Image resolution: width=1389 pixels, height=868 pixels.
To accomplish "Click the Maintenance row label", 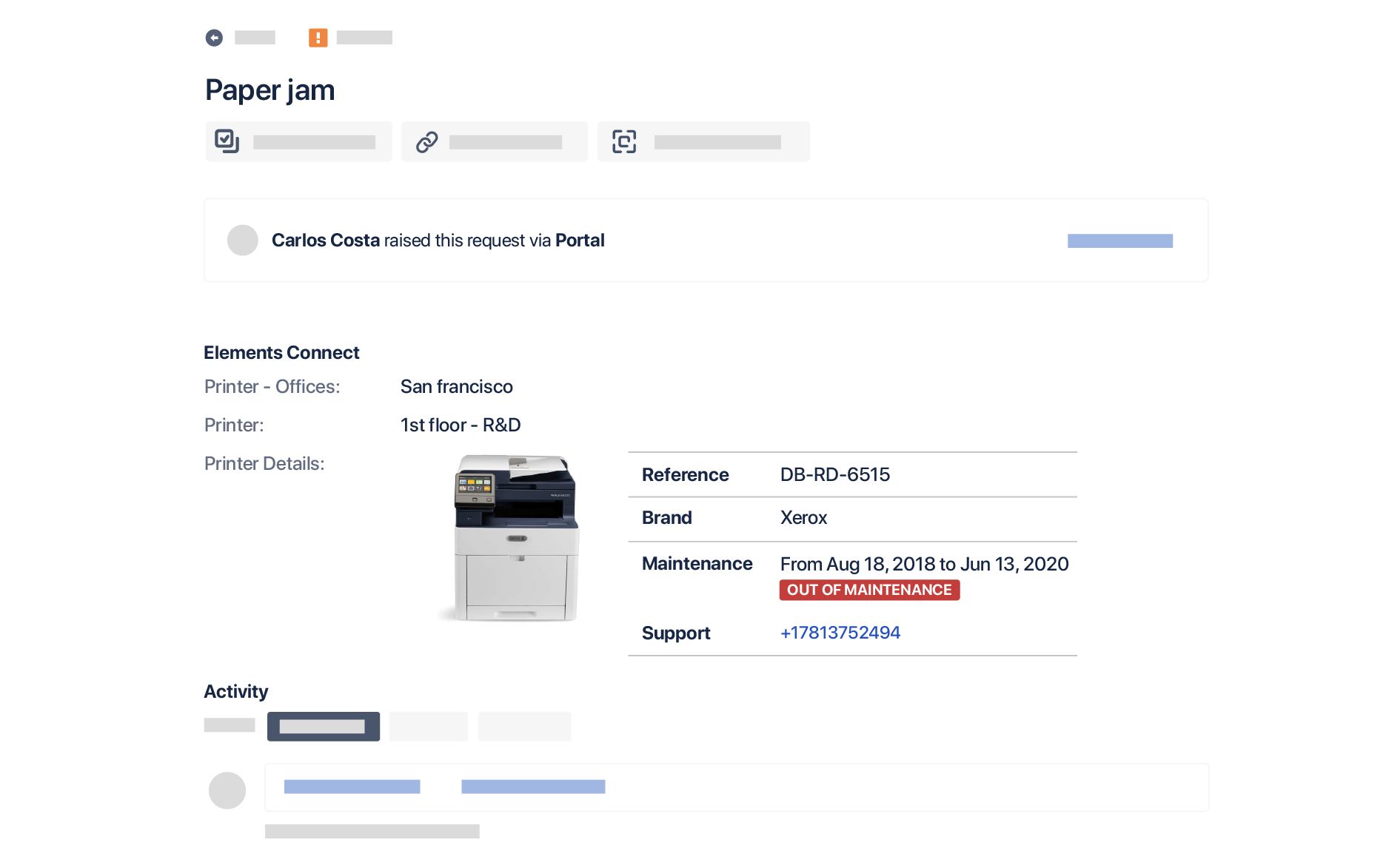I will pos(697,564).
